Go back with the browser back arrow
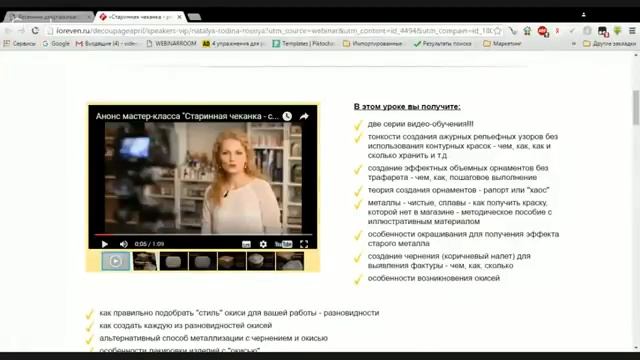Screen dimensions: 640x360 (x=8, y=31)
